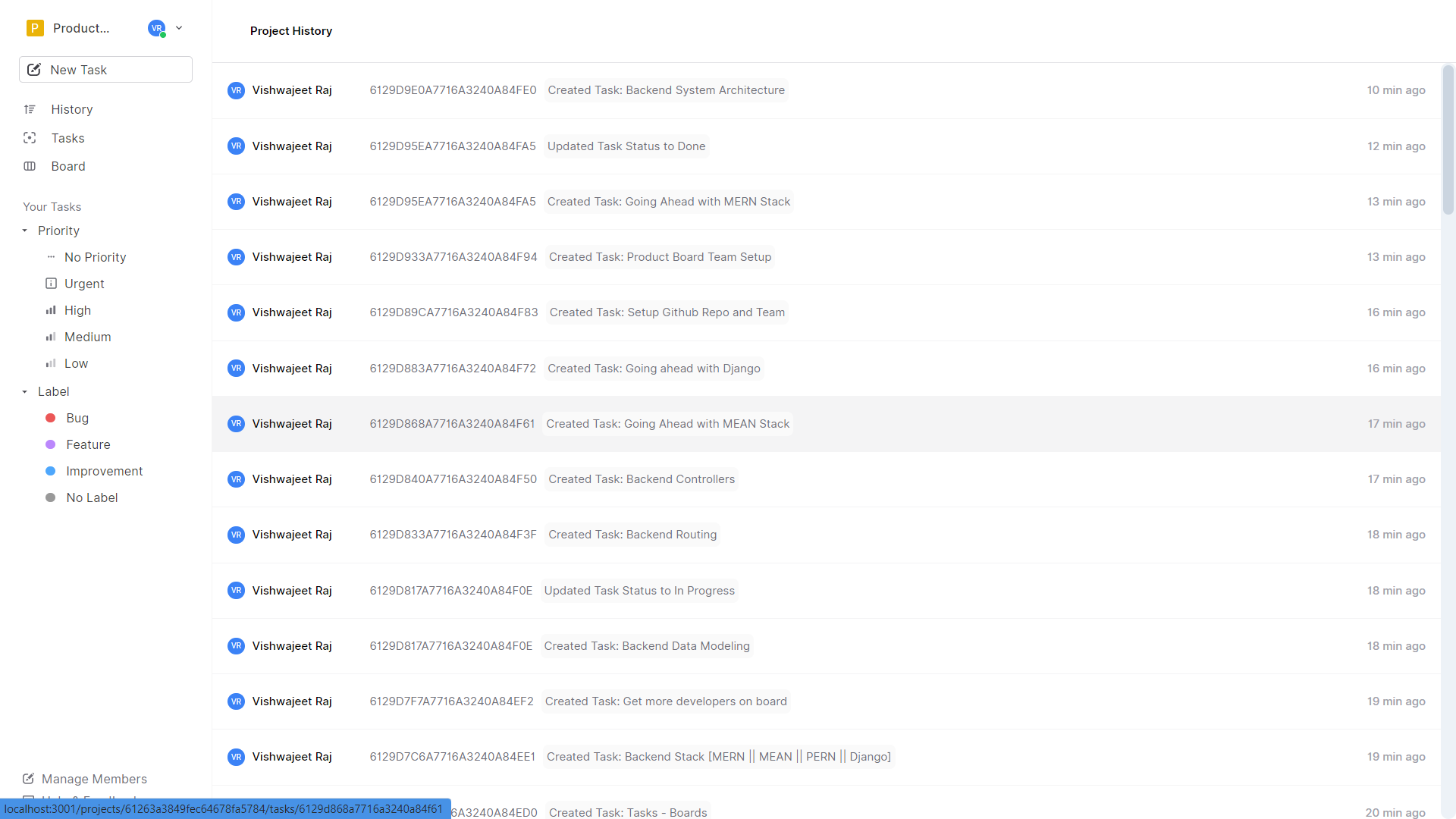This screenshot has height=819, width=1456.
Task: Select High priority filter in sidebar
Action: point(78,310)
